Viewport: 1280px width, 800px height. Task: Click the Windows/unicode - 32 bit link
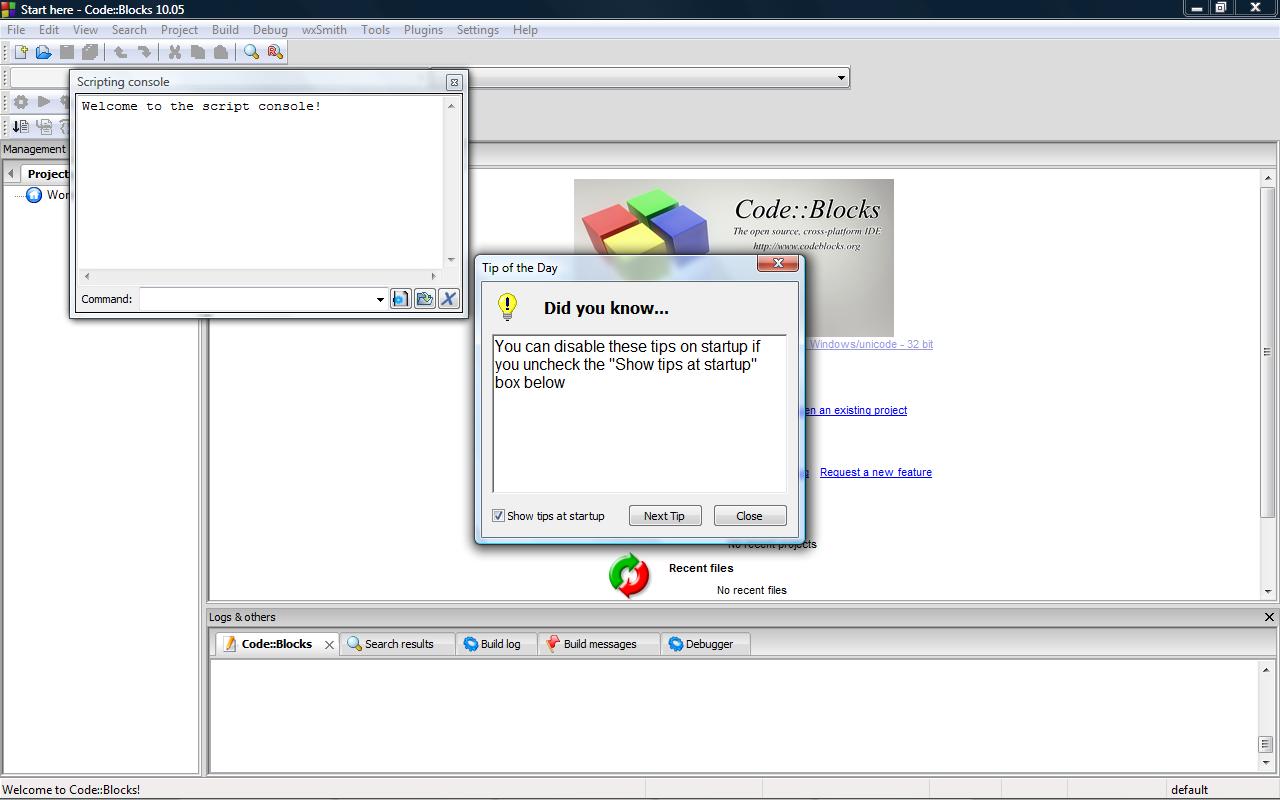pyautogui.click(x=870, y=345)
